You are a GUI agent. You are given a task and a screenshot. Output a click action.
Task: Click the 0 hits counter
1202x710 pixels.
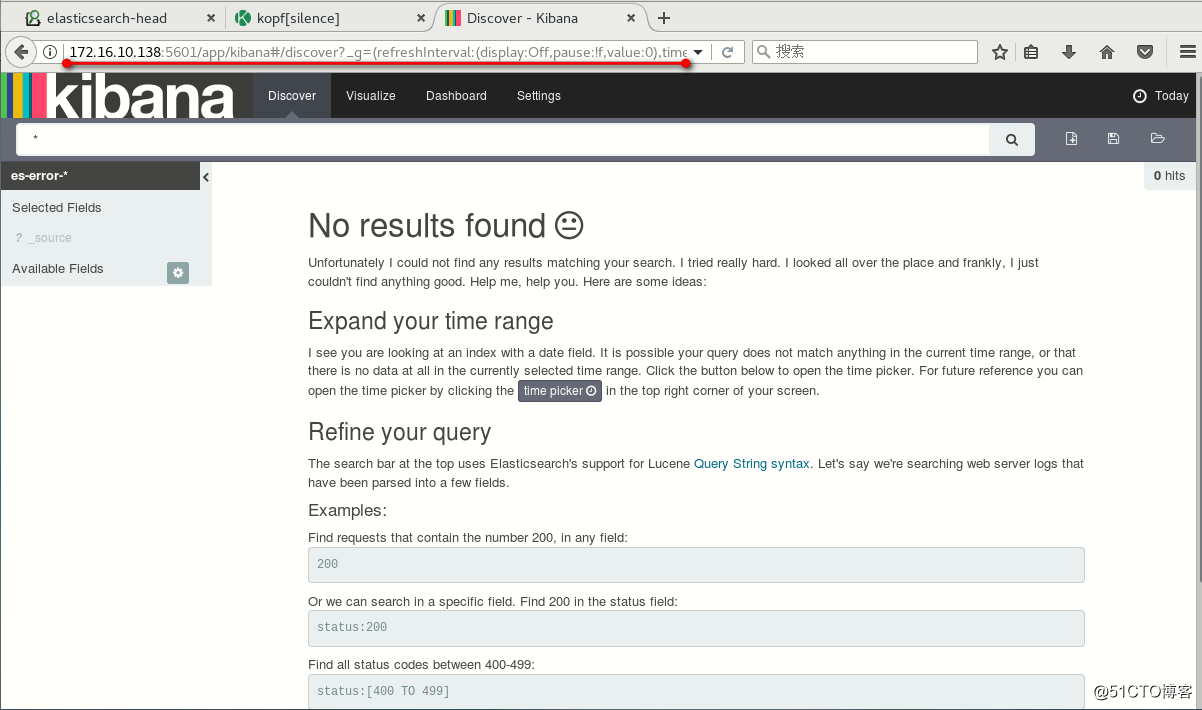1169,176
